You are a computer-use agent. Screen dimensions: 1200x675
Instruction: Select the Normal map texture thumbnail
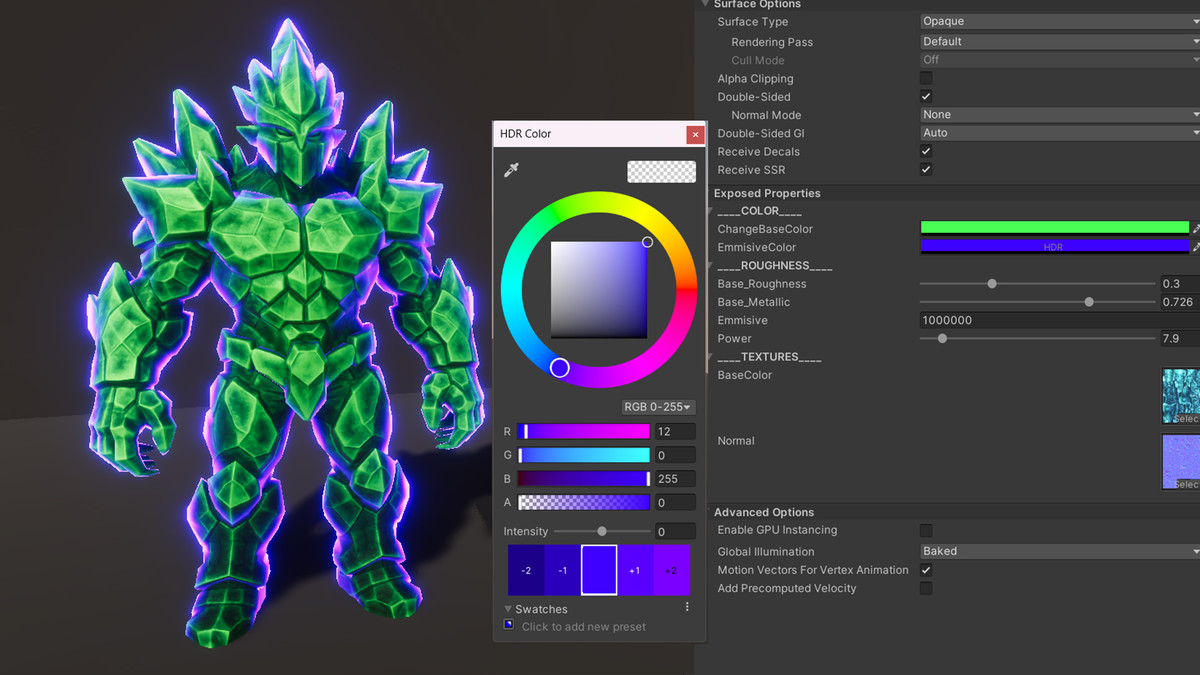click(1181, 461)
